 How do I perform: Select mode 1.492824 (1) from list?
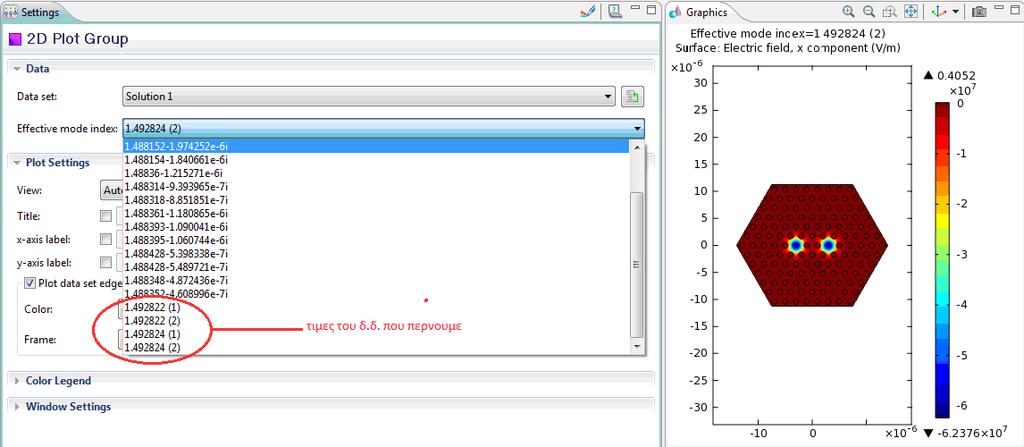[376, 335]
